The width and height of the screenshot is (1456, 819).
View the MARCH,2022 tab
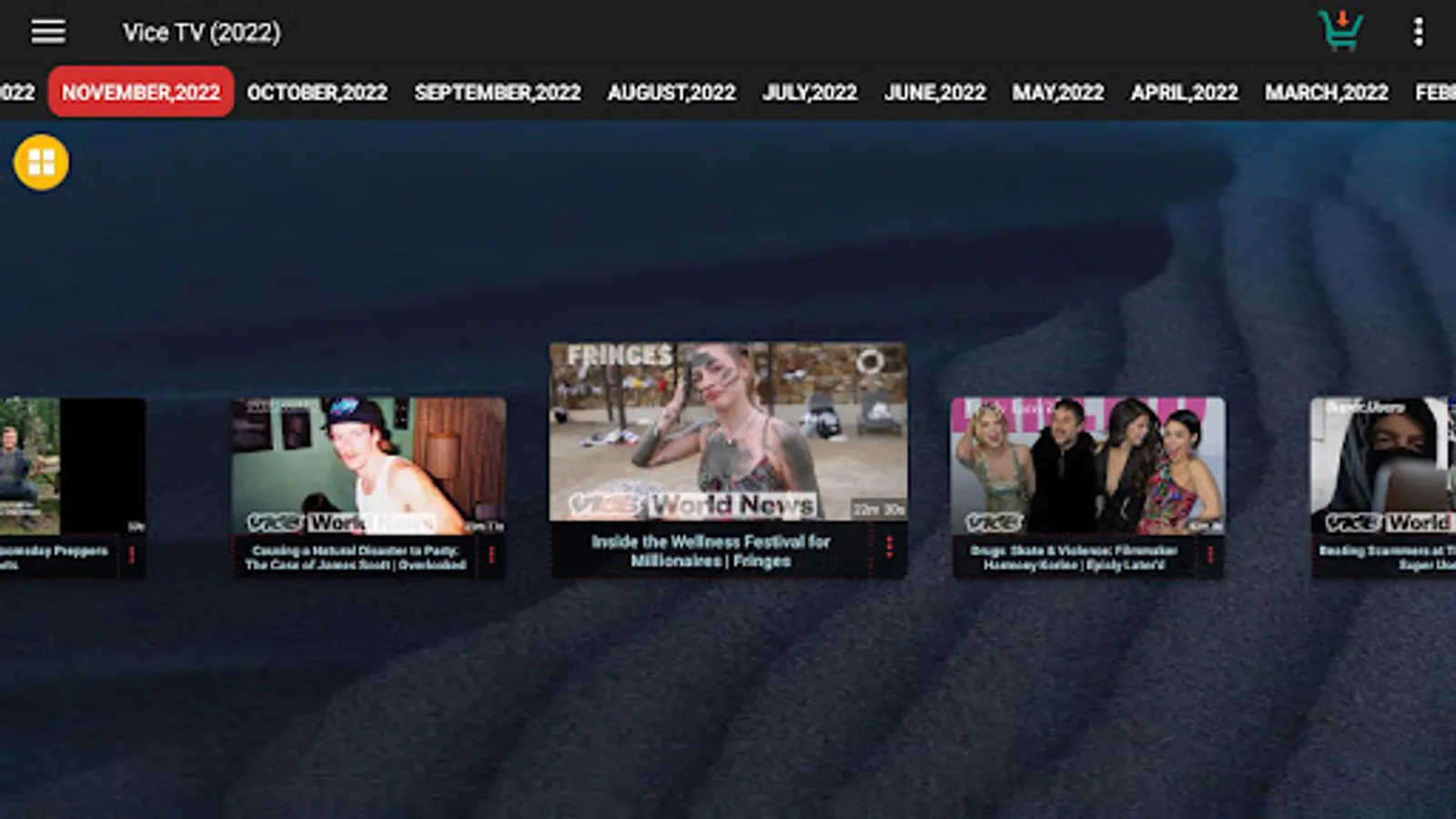tap(1326, 92)
